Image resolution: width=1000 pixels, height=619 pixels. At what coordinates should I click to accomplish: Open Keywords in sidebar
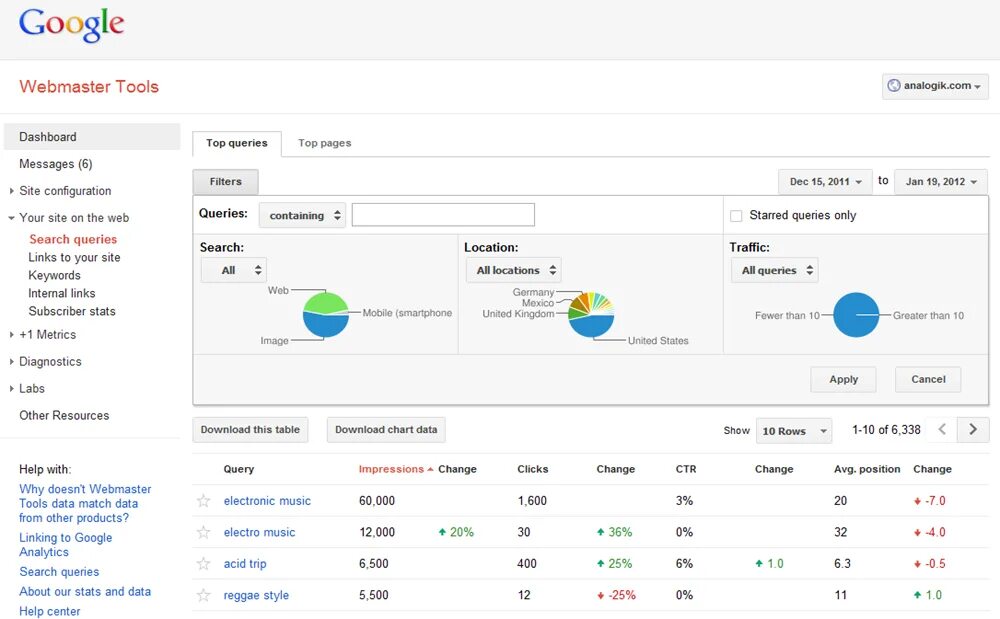tap(54, 275)
